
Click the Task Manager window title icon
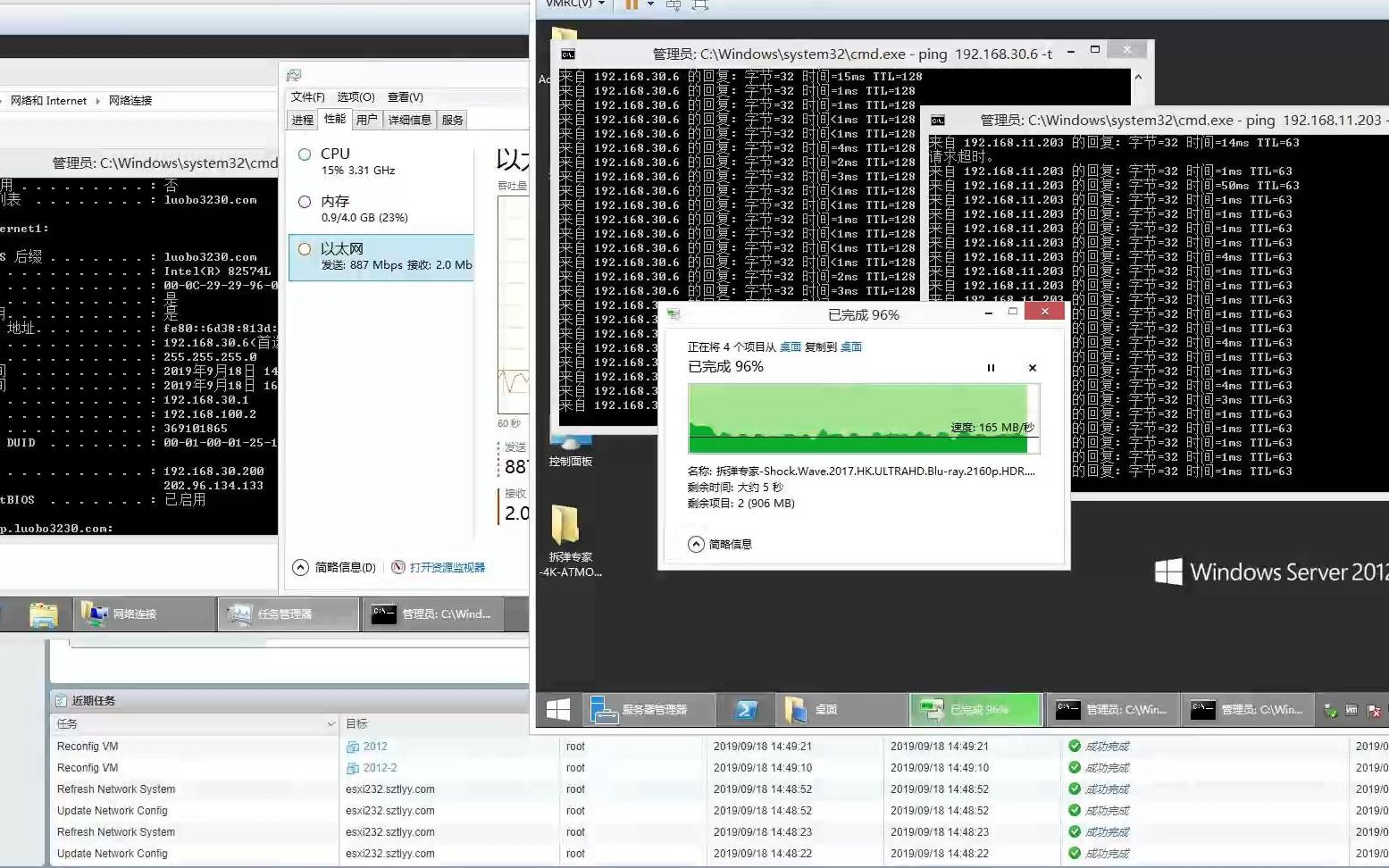pyautogui.click(x=294, y=75)
